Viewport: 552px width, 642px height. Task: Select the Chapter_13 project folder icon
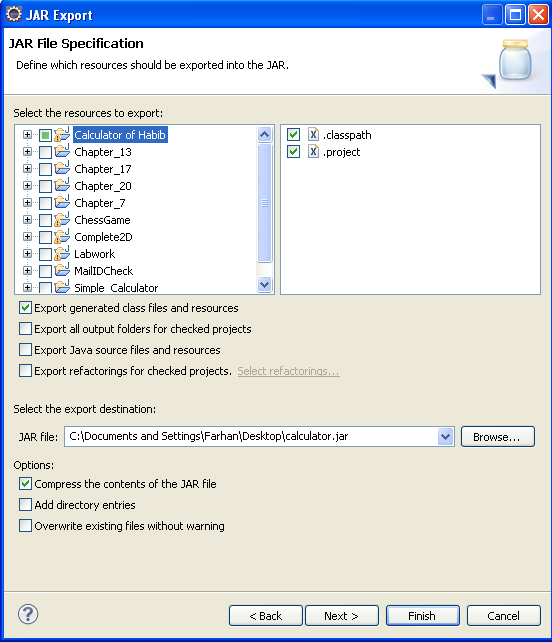pyautogui.click(x=62, y=151)
